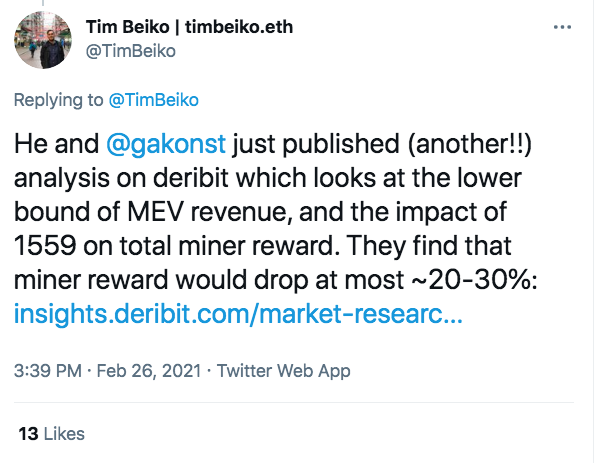Click the Feb 26, 2021 date text
Image resolution: width=595 pixels, height=463 pixels.
point(149,370)
